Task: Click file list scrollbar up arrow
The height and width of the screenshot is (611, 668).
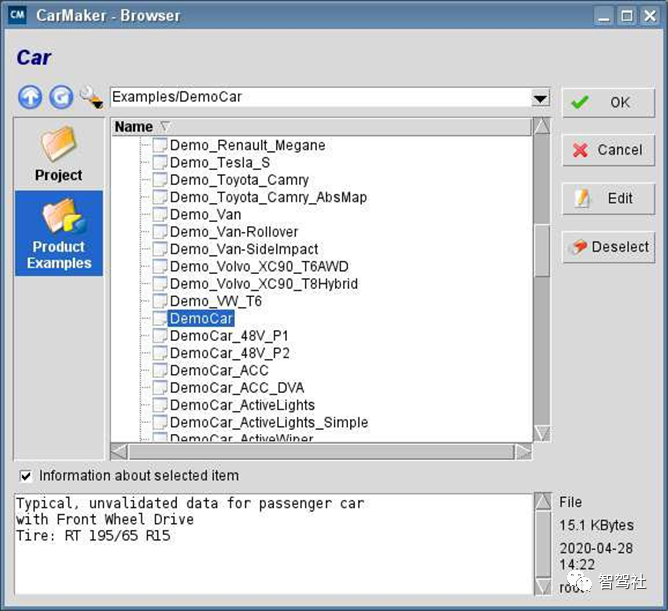Action: (x=542, y=127)
